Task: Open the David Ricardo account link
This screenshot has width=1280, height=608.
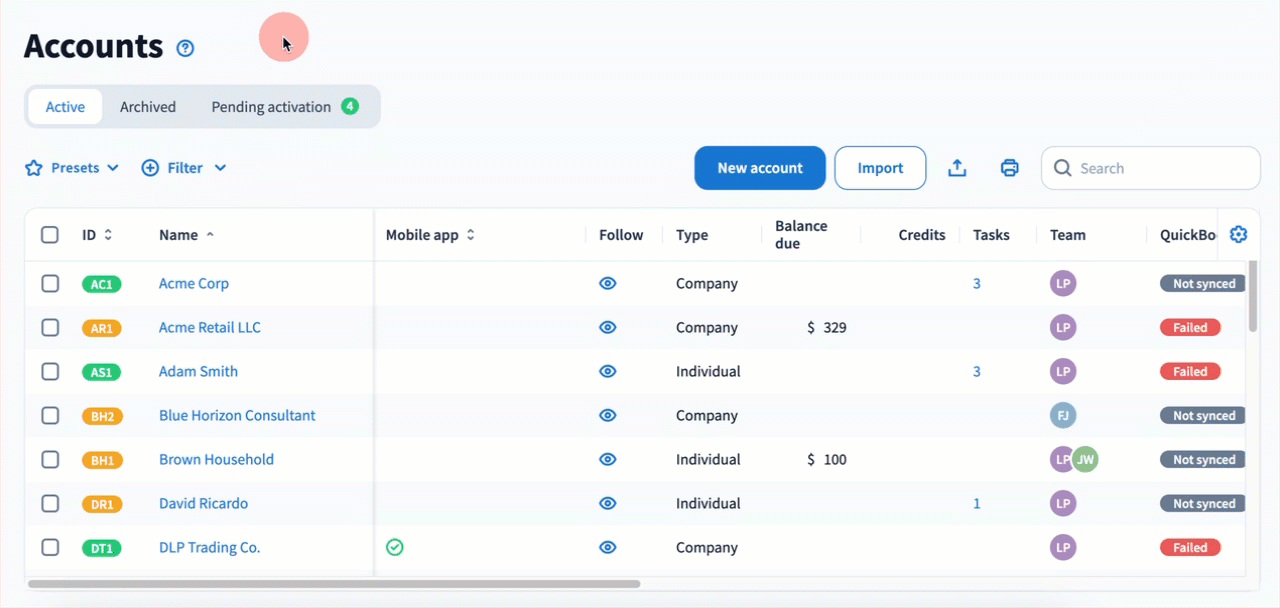Action: tap(203, 503)
